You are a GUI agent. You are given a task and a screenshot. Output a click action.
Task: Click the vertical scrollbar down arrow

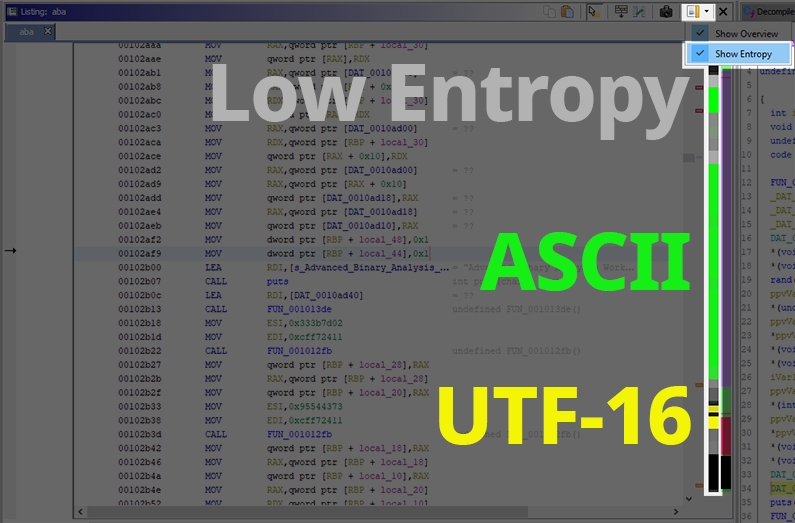pos(689,499)
